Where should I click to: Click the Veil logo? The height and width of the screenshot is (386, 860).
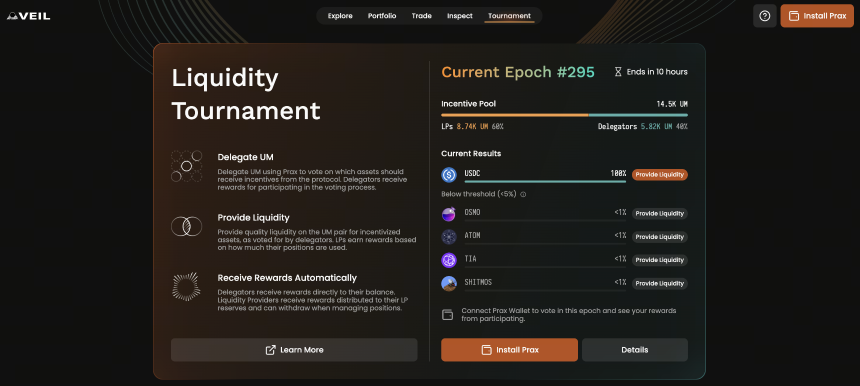coord(29,16)
